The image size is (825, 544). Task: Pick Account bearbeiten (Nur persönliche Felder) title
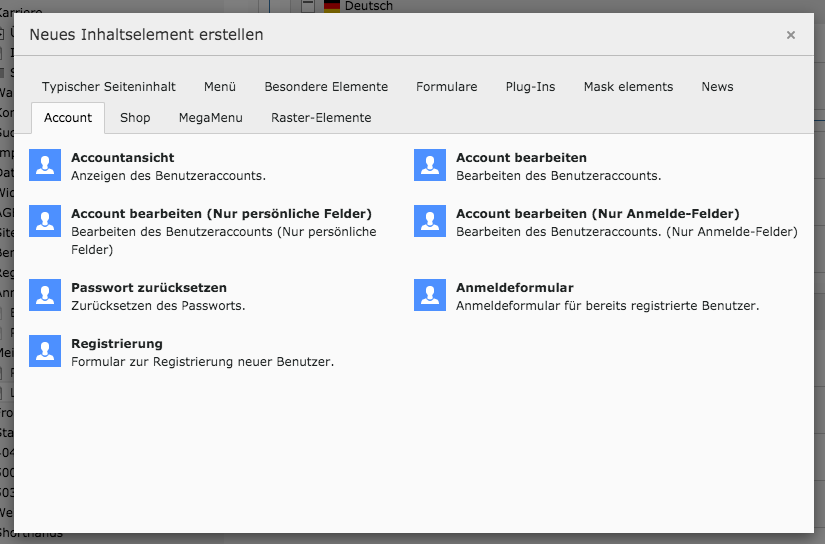point(222,214)
